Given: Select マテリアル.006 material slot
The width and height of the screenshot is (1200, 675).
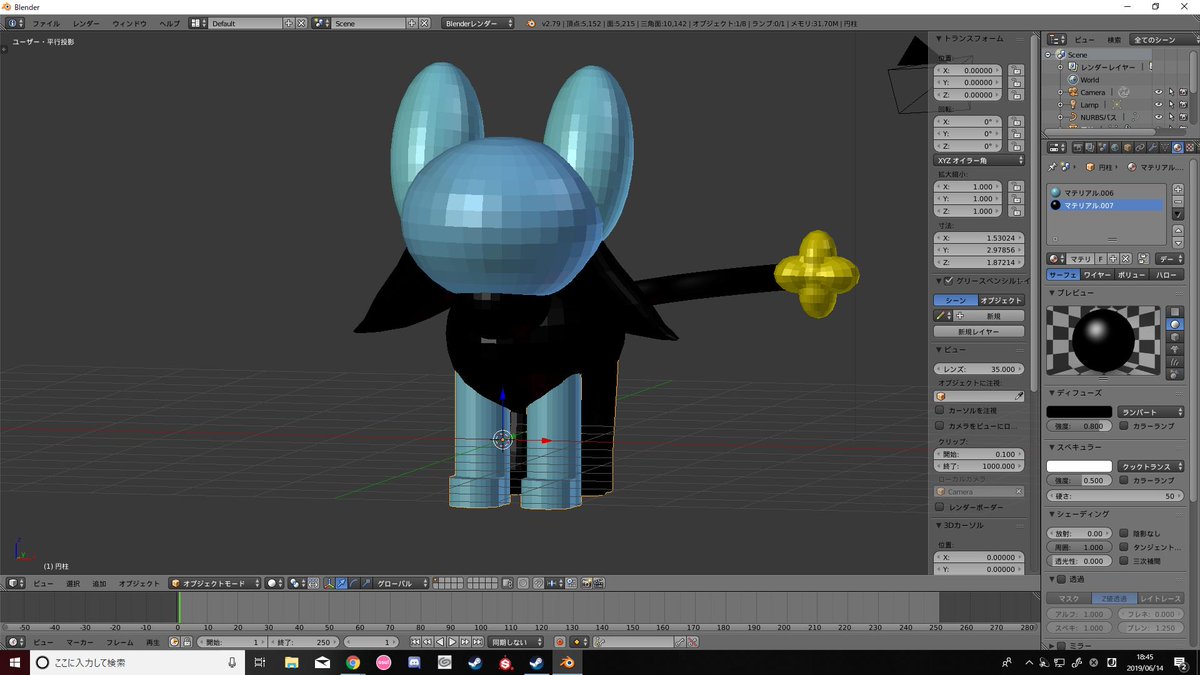Looking at the screenshot, I should (x=1107, y=193).
